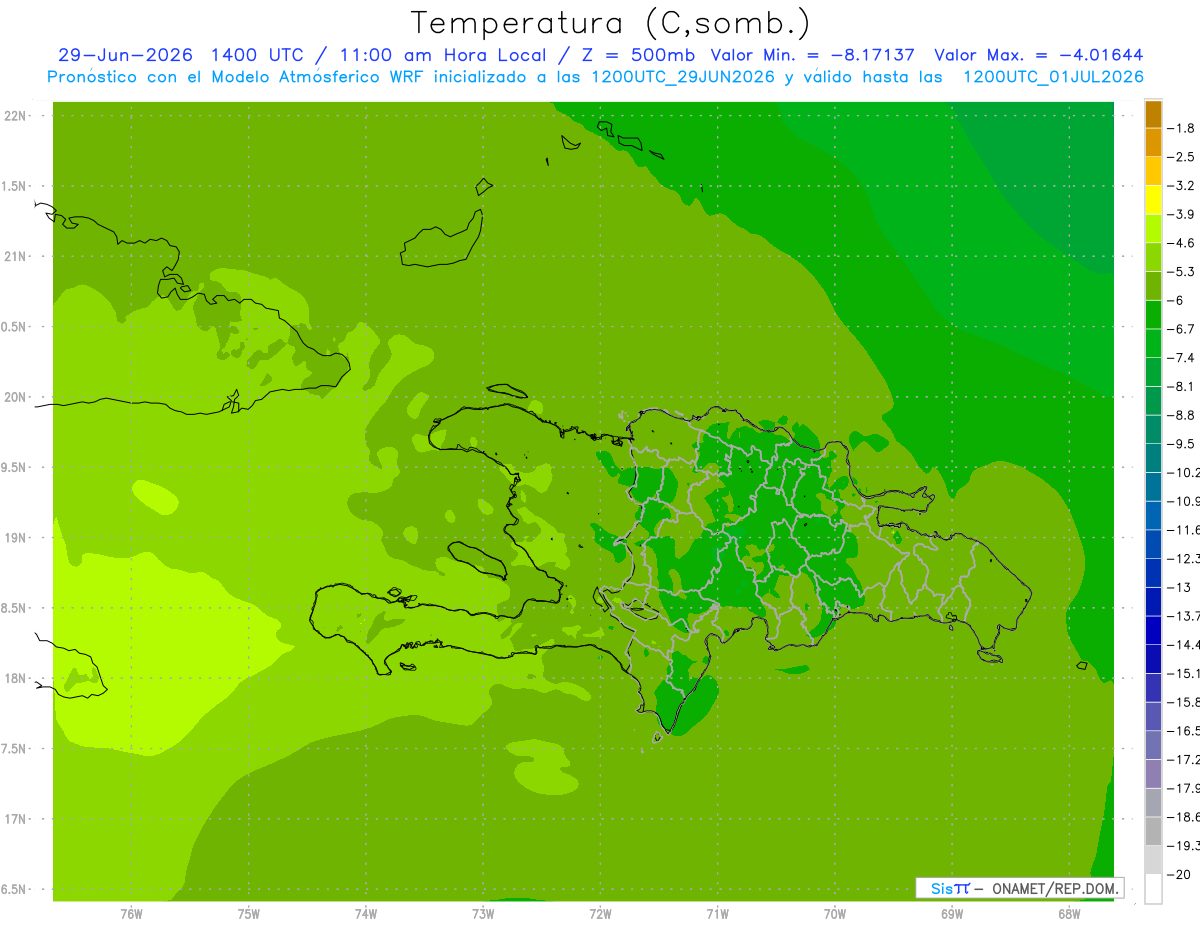The image size is (1200, 927).
Task: Click the '74W' longitude axis label
Action: 365,914
